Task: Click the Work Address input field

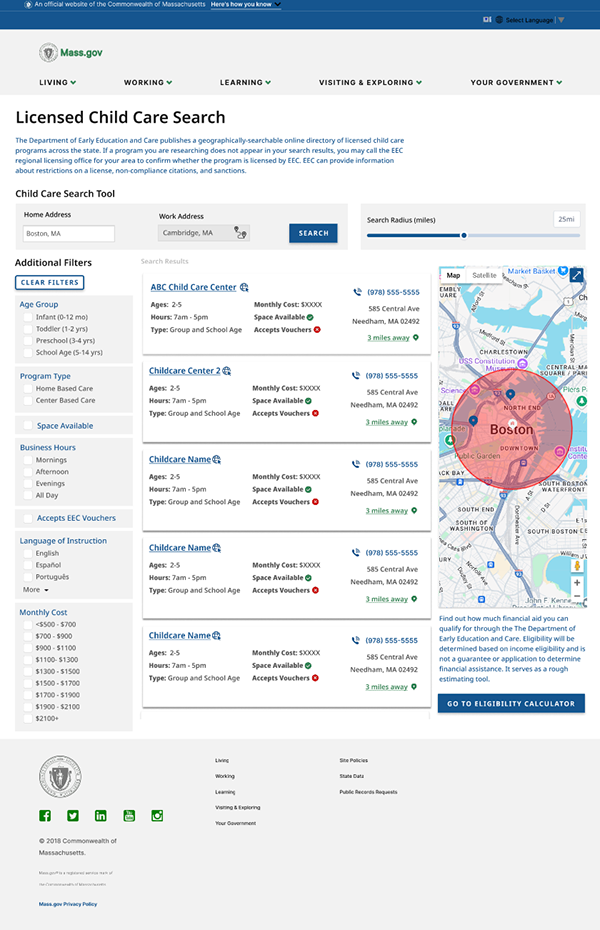Action: coord(203,232)
